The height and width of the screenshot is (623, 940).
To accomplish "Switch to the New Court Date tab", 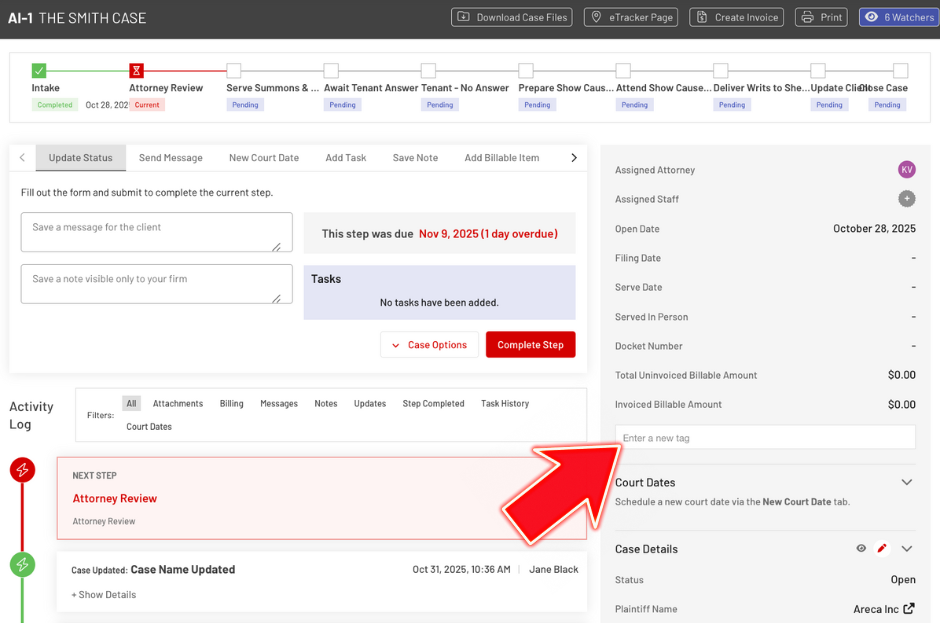I will click(264, 158).
